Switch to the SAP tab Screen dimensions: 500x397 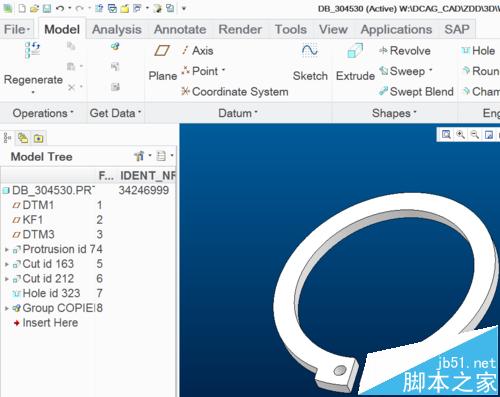(x=457, y=29)
